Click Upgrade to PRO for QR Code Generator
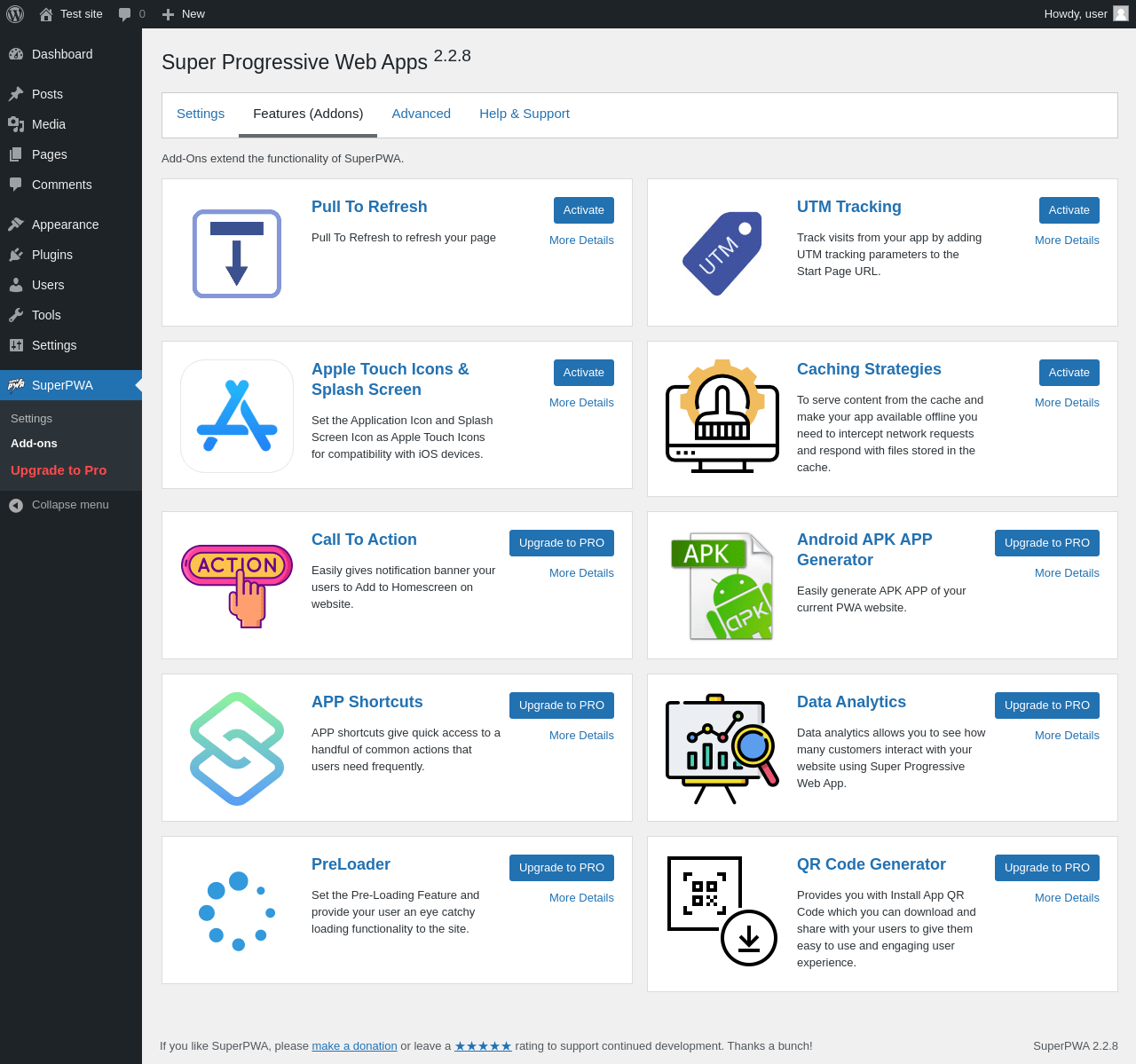Image resolution: width=1136 pixels, height=1064 pixels. point(1047,868)
